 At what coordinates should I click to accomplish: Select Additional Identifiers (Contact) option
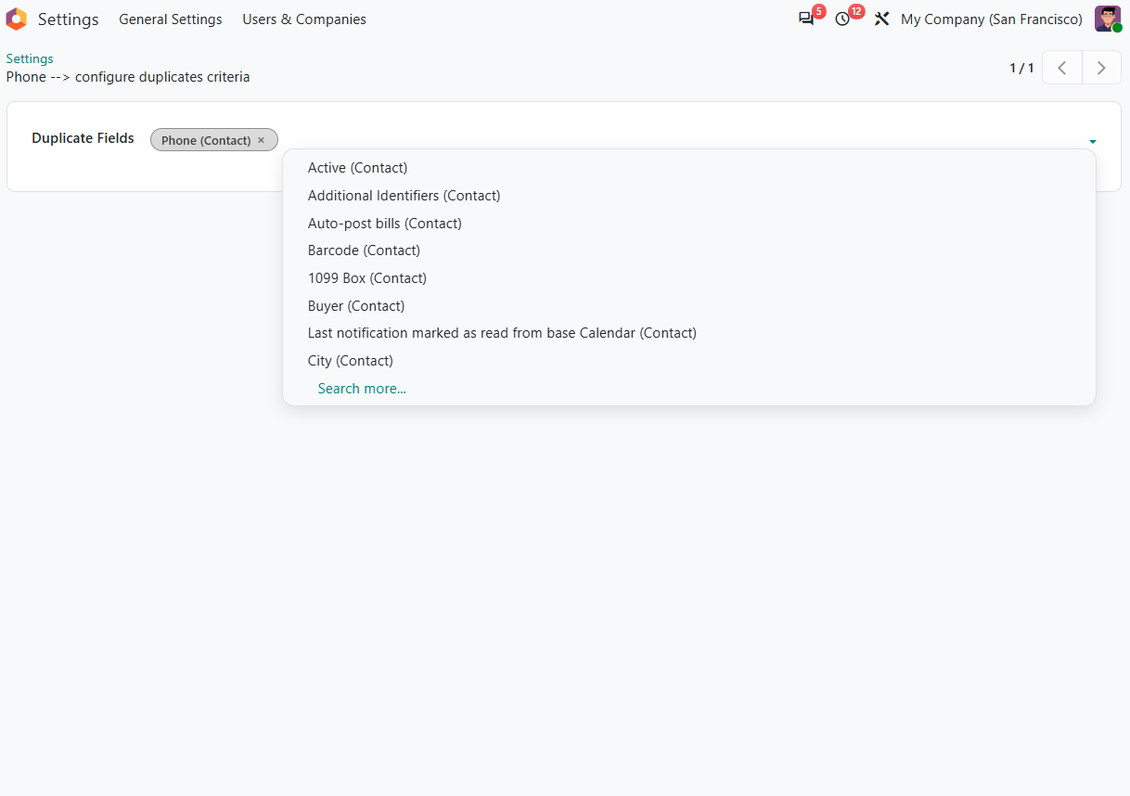[689, 195]
